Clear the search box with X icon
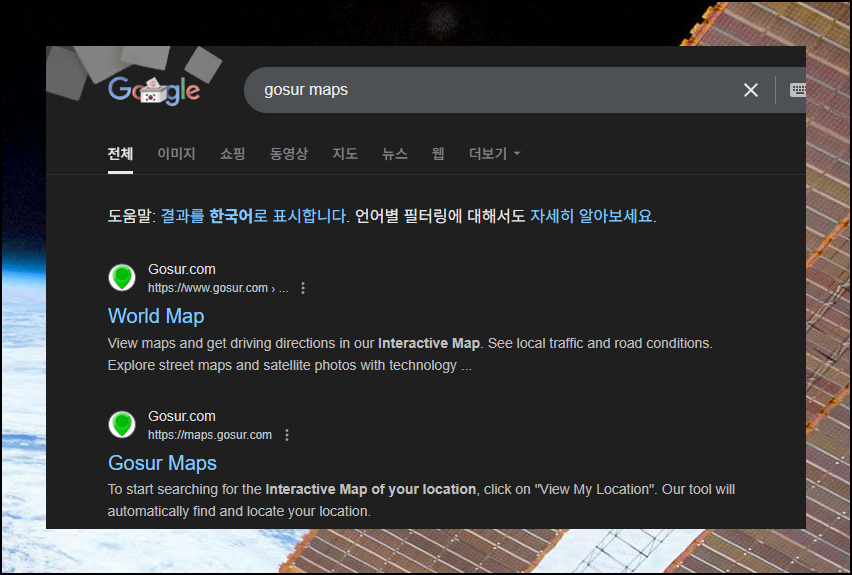This screenshot has width=852, height=575. tap(750, 90)
